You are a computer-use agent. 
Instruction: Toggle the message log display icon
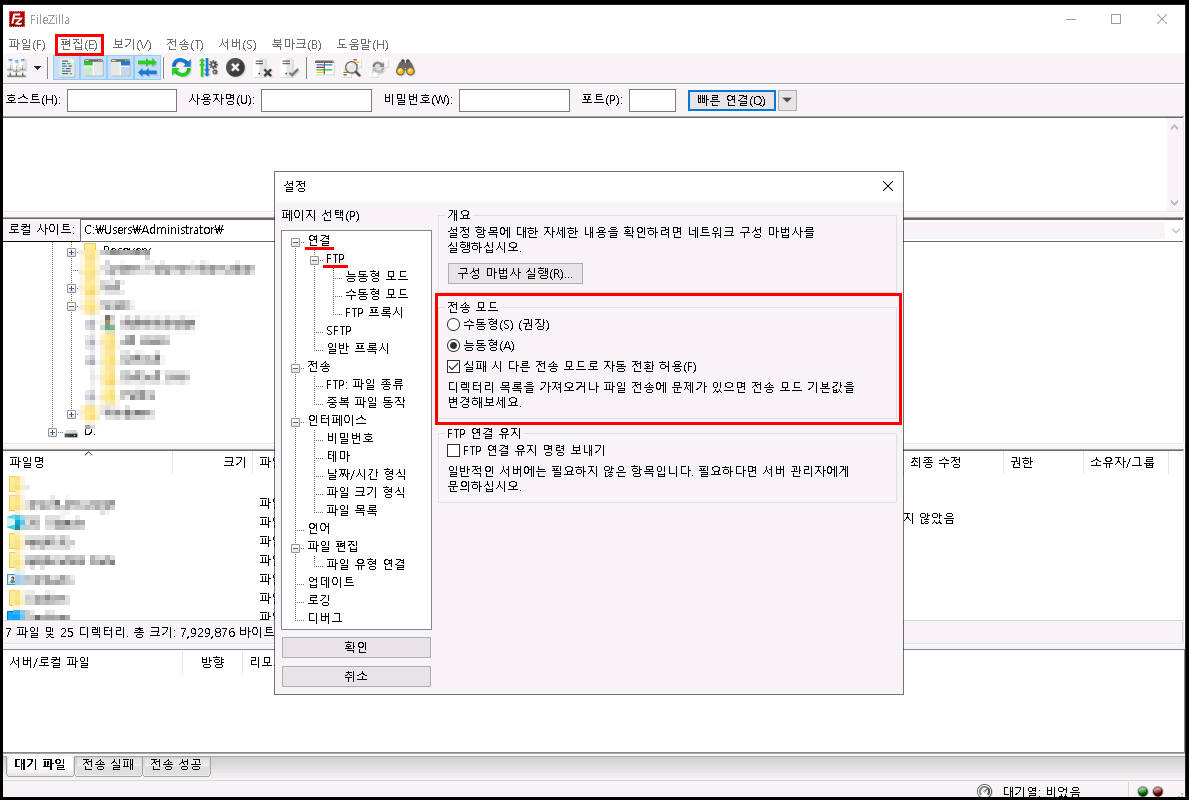[x=67, y=68]
